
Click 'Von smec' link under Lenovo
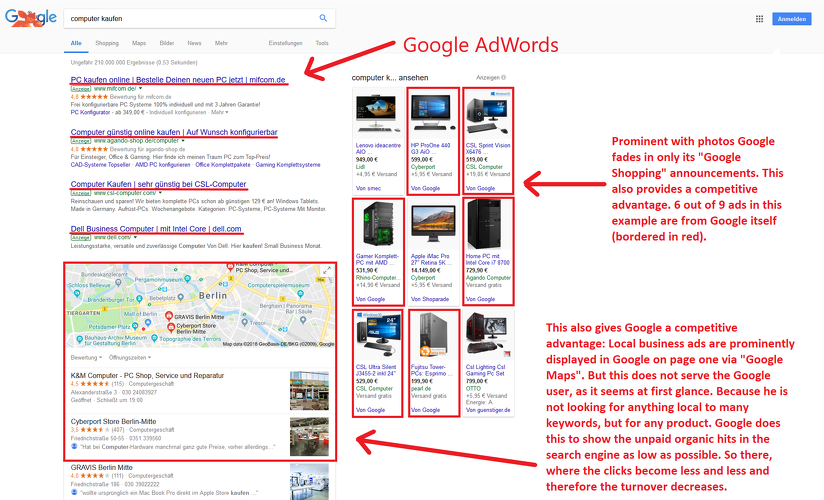(368, 188)
